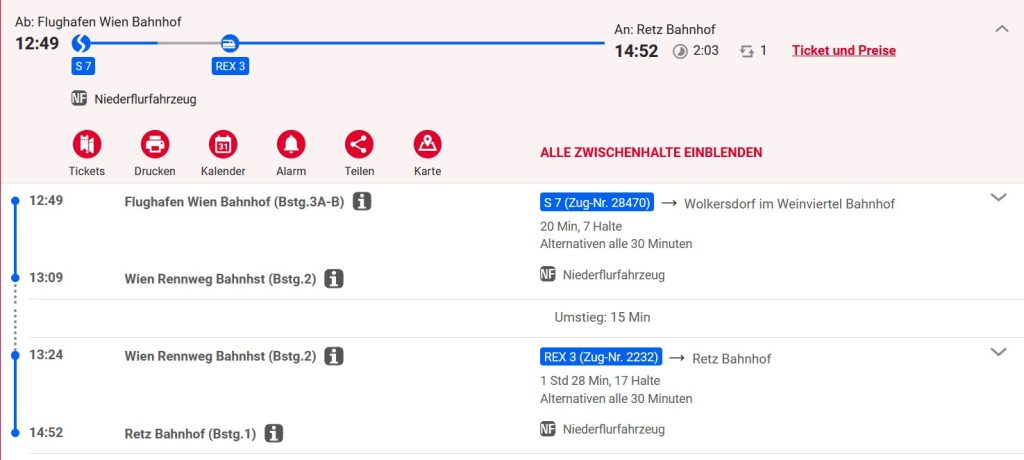Open info icon beside Flughafen Wien Bahnhof
Viewport: 1024px width, 460px height.
(x=362, y=202)
